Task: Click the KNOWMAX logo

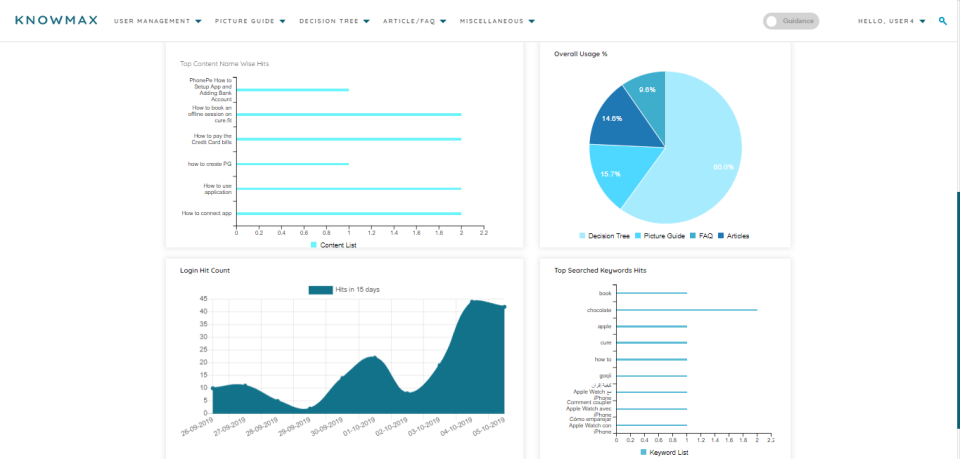Action: point(56,20)
